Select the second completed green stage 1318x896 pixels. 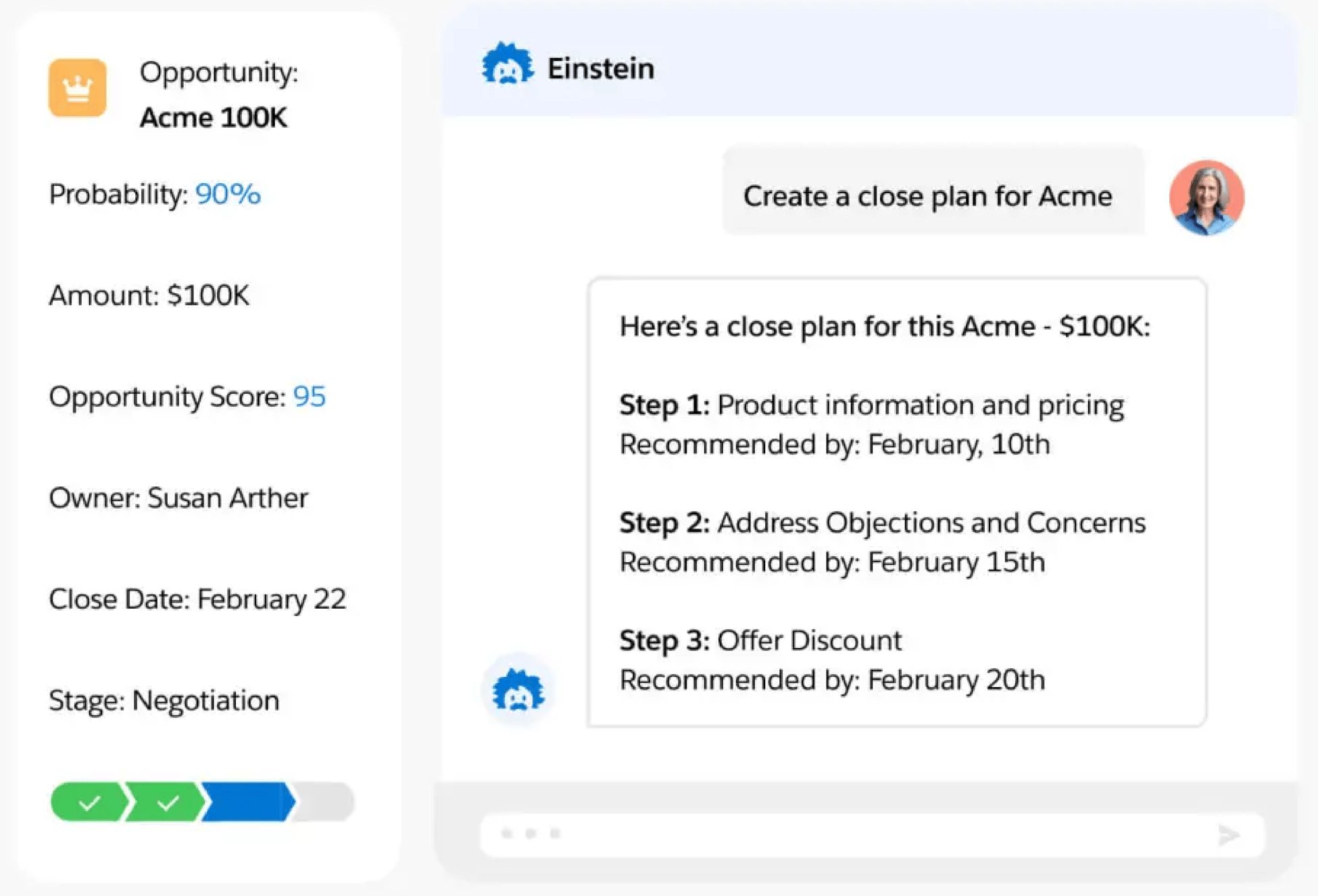click(x=167, y=802)
